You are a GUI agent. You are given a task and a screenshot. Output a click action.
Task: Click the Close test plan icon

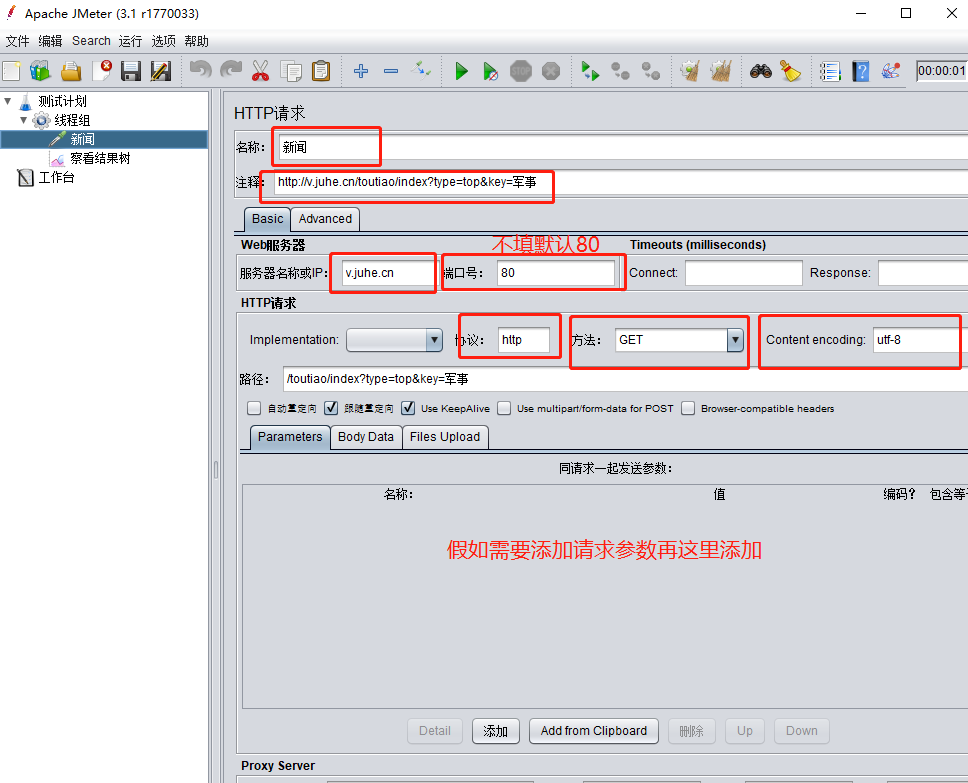click(102, 71)
